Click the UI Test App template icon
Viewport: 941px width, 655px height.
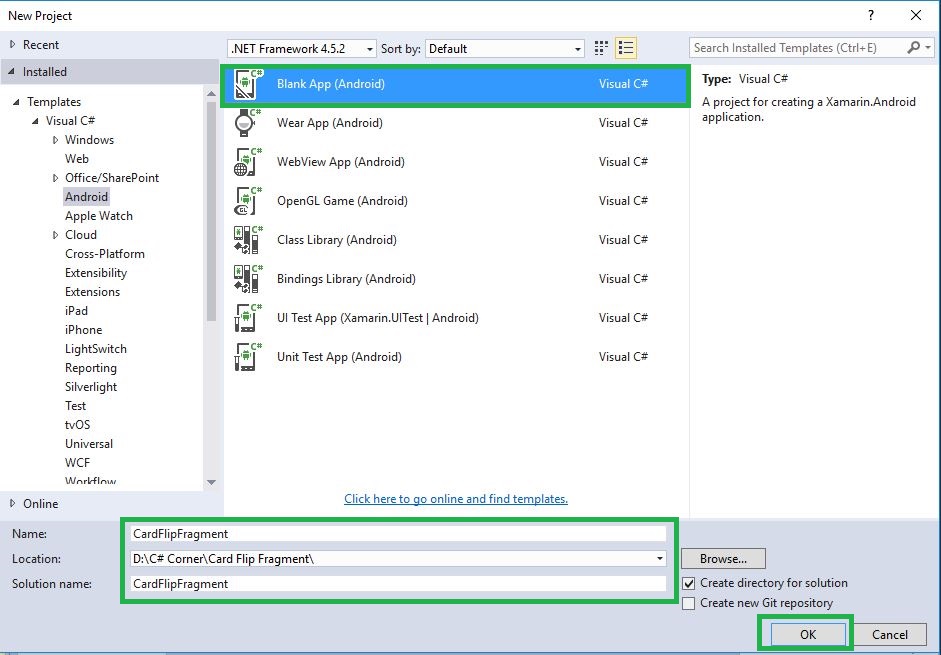247,318
